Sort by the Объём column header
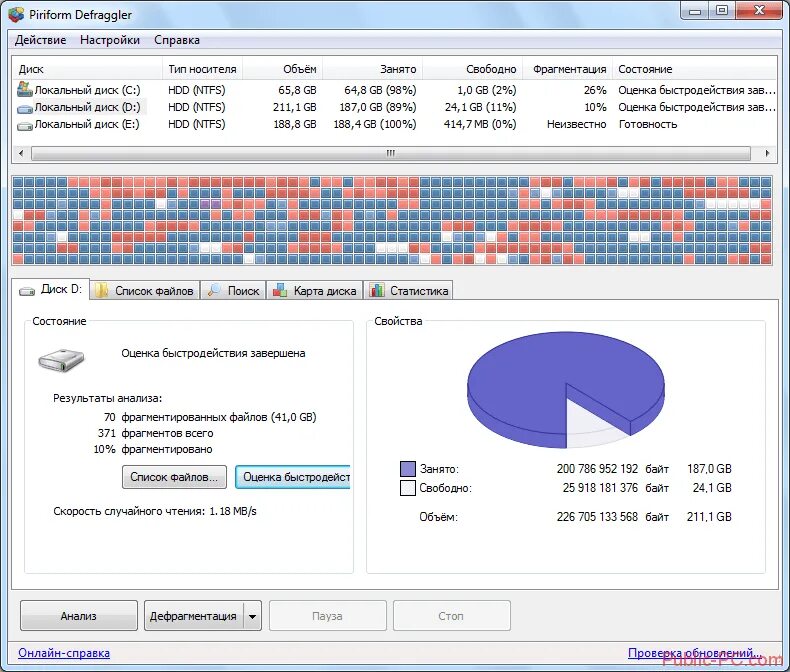 [283, 69]
